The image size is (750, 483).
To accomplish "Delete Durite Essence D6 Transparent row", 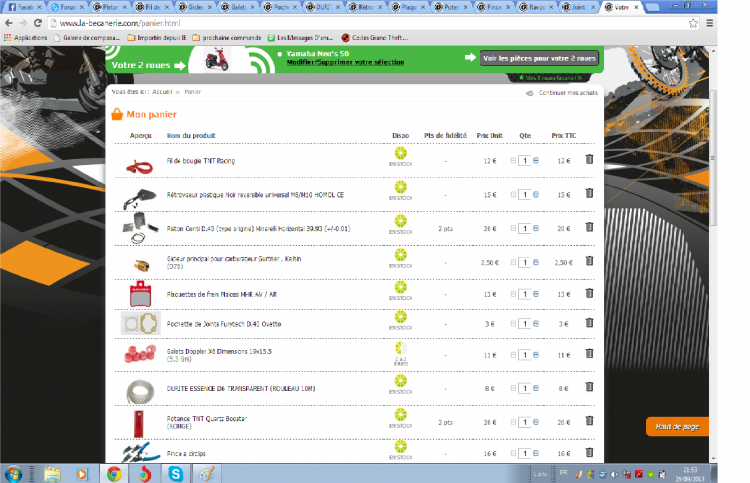I will (589, 388).
